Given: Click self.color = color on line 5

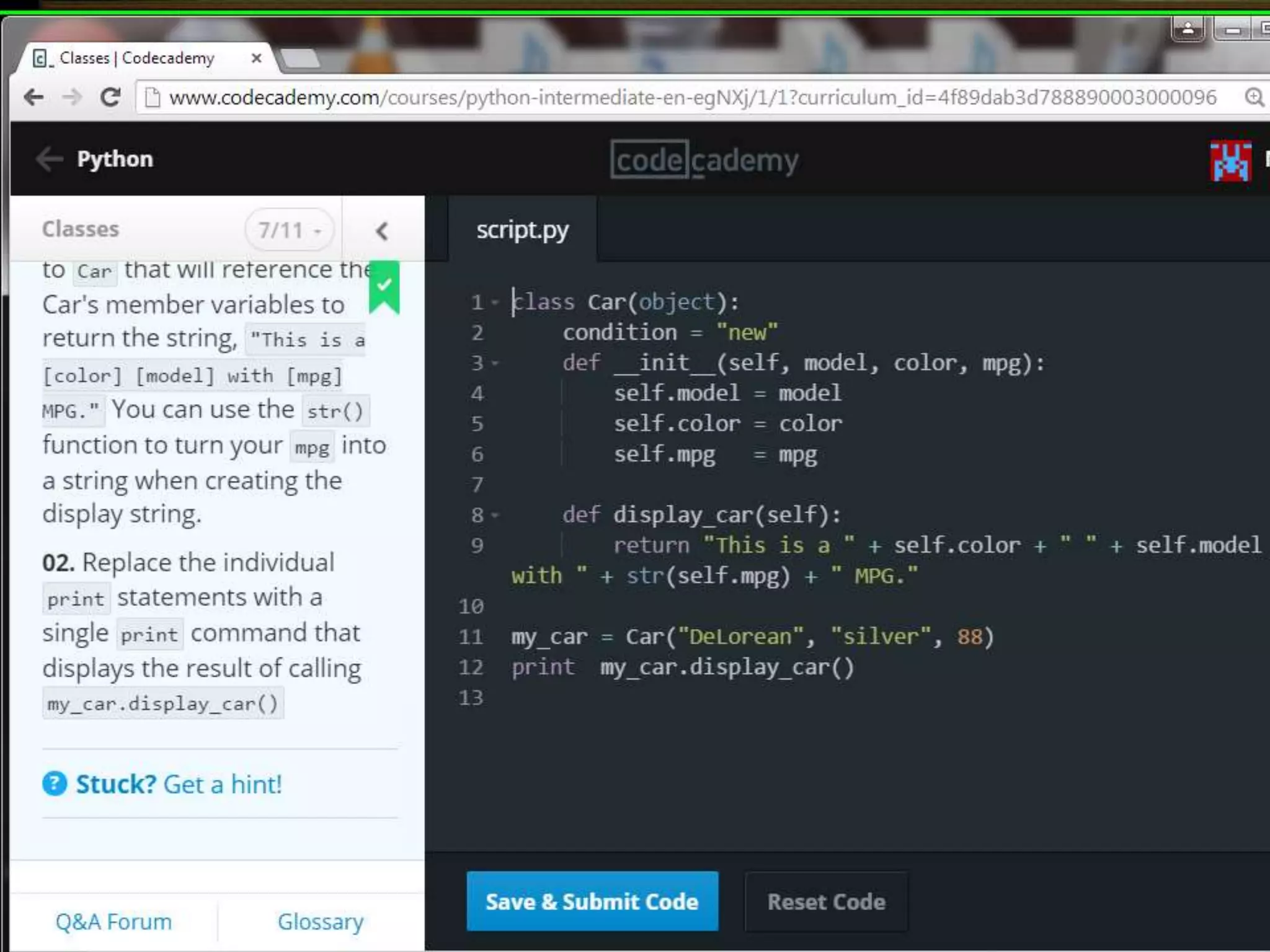Looking at the screenshot, I should pos(728,424).
